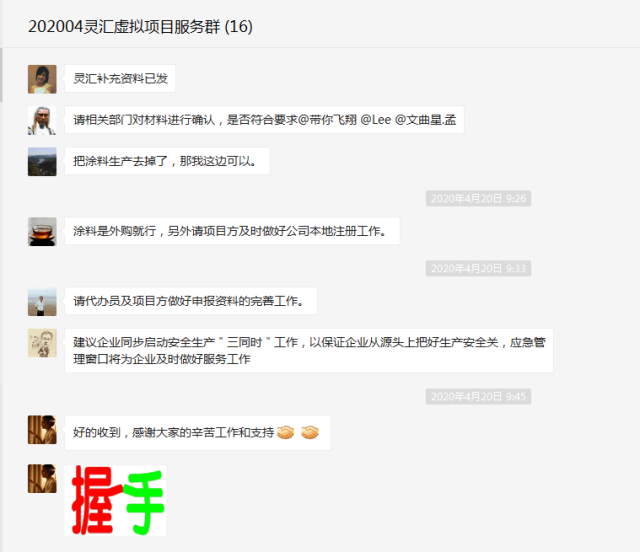
Task: Click the 9:26 timestamp label
Action: (x=478, y=198)
